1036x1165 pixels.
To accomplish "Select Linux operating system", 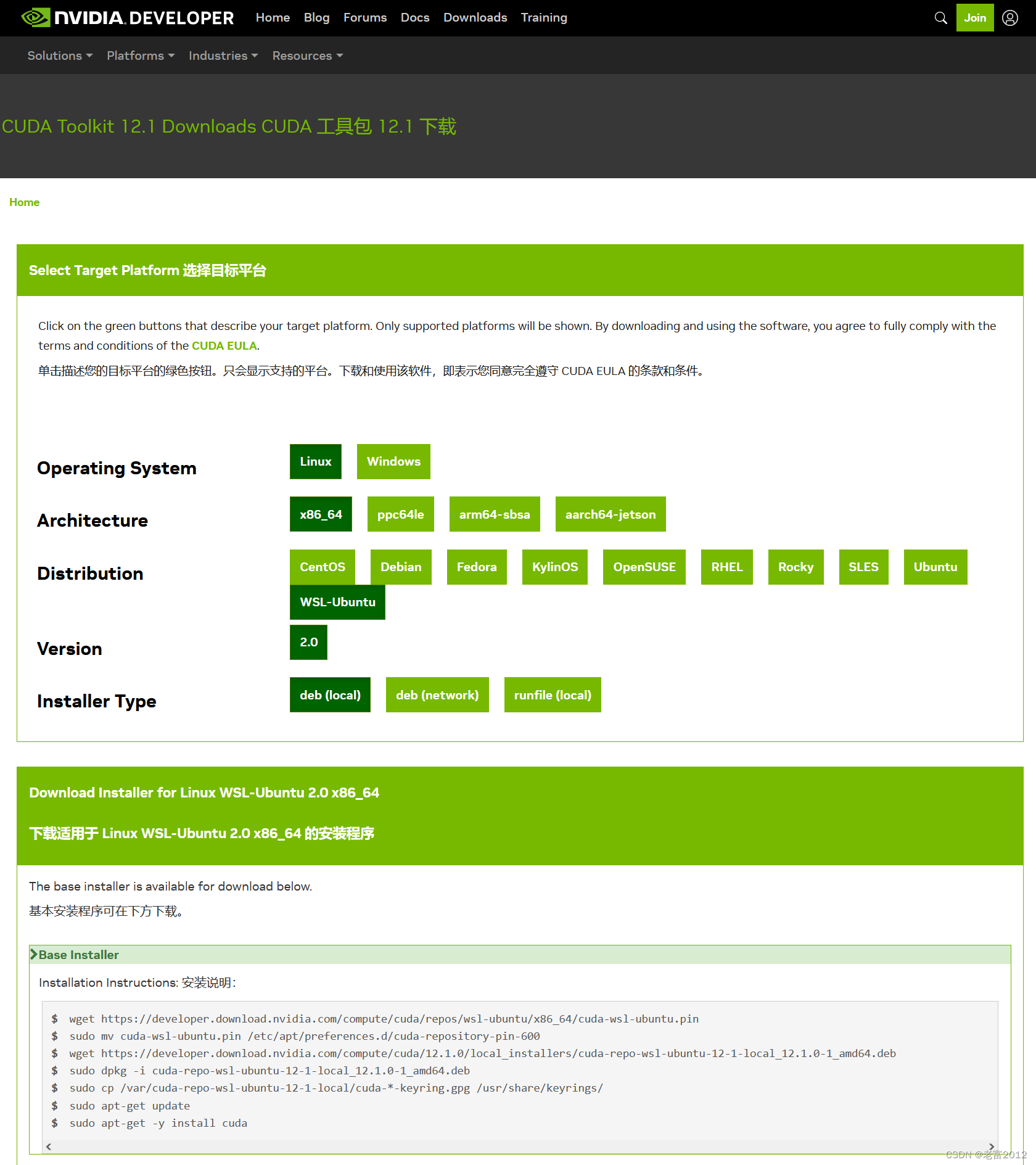I will [316, 461].
